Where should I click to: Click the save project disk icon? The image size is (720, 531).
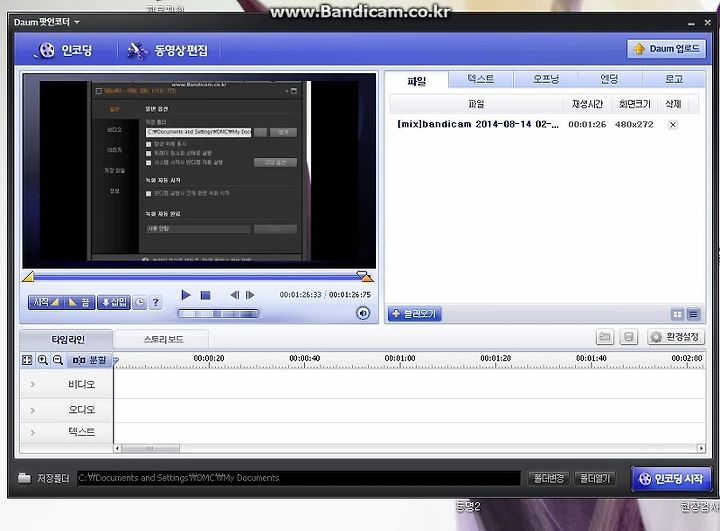629,337
